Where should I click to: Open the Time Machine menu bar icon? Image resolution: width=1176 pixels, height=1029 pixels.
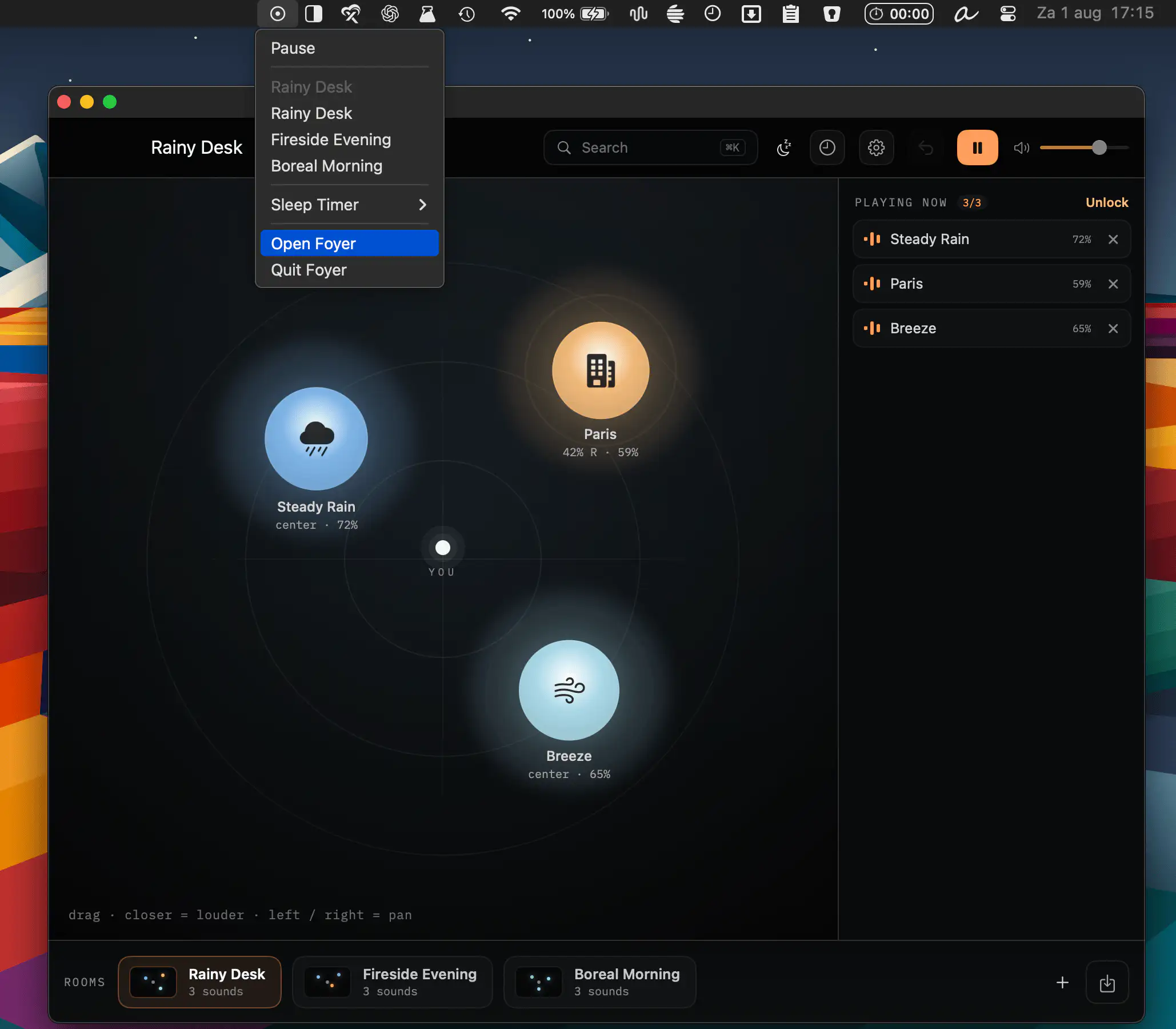pyautogui.click(x=467, y=14)
